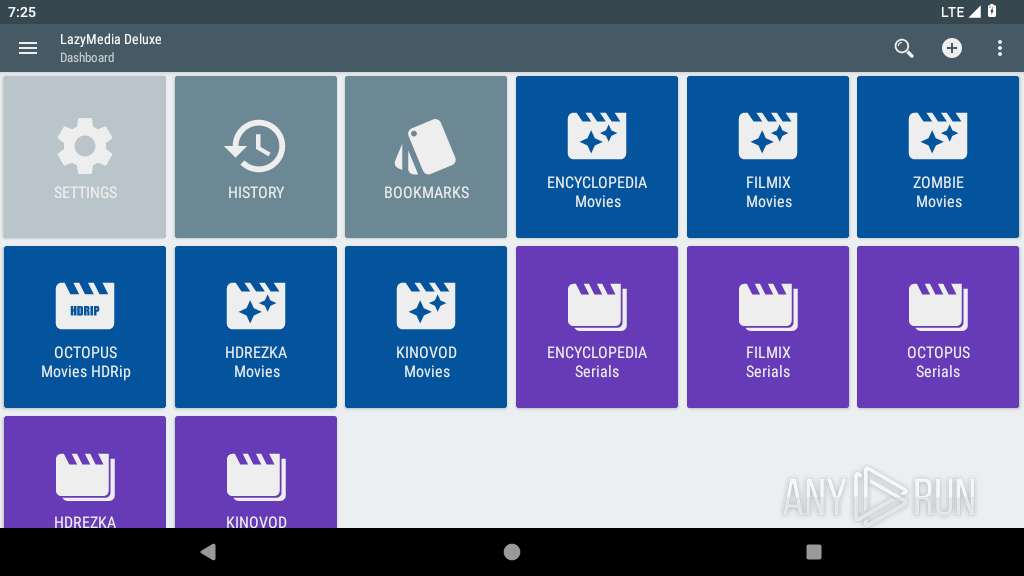1024x576 pixels.
Task: Tap the 7:25 clock in status bar
Action: point(22,12)
